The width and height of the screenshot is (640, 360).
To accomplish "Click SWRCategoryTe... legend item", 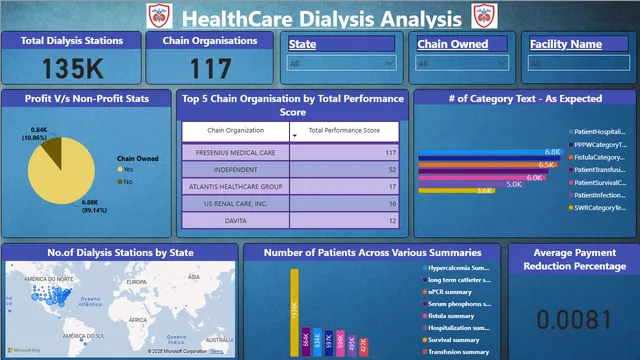I will [x=597, y=208].
